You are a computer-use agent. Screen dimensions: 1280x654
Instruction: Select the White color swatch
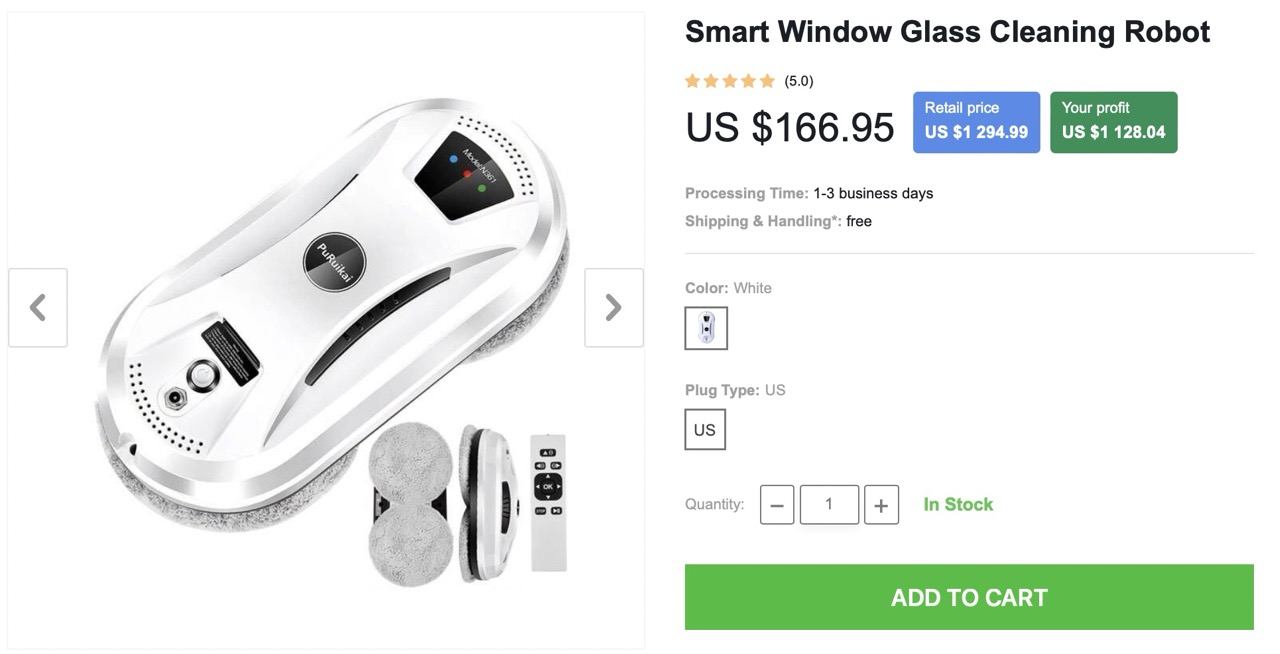tap(706, 328)
